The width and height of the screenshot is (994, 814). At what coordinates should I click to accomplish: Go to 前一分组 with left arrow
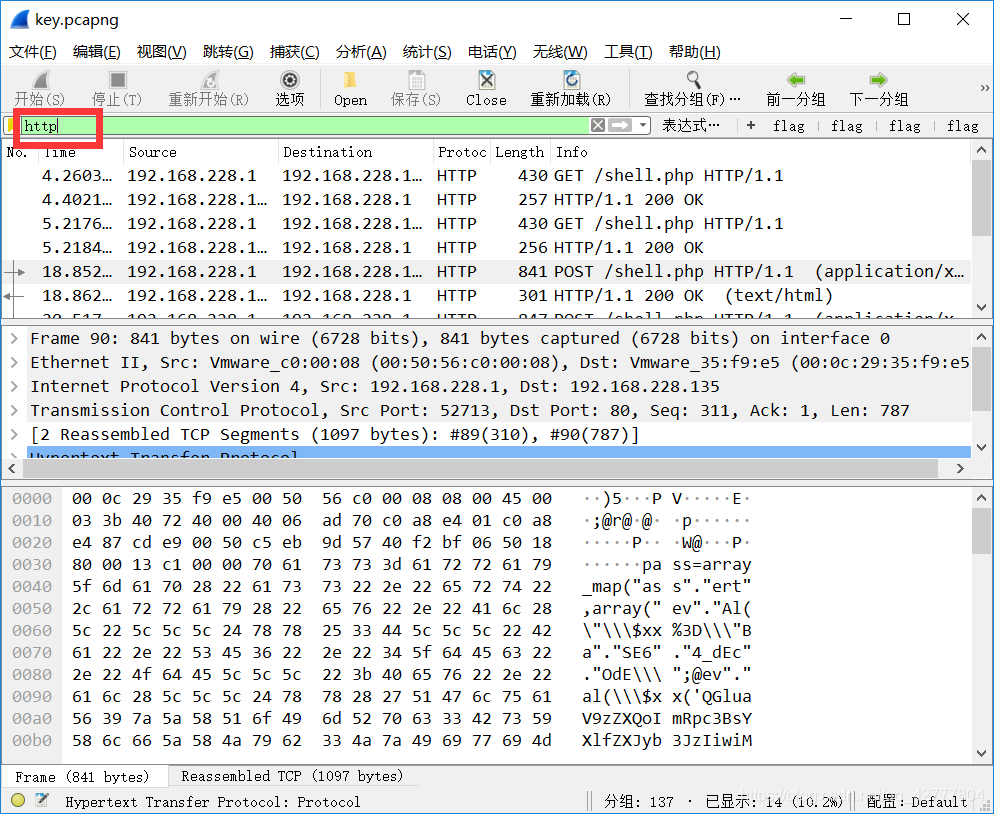click(796, 80)
